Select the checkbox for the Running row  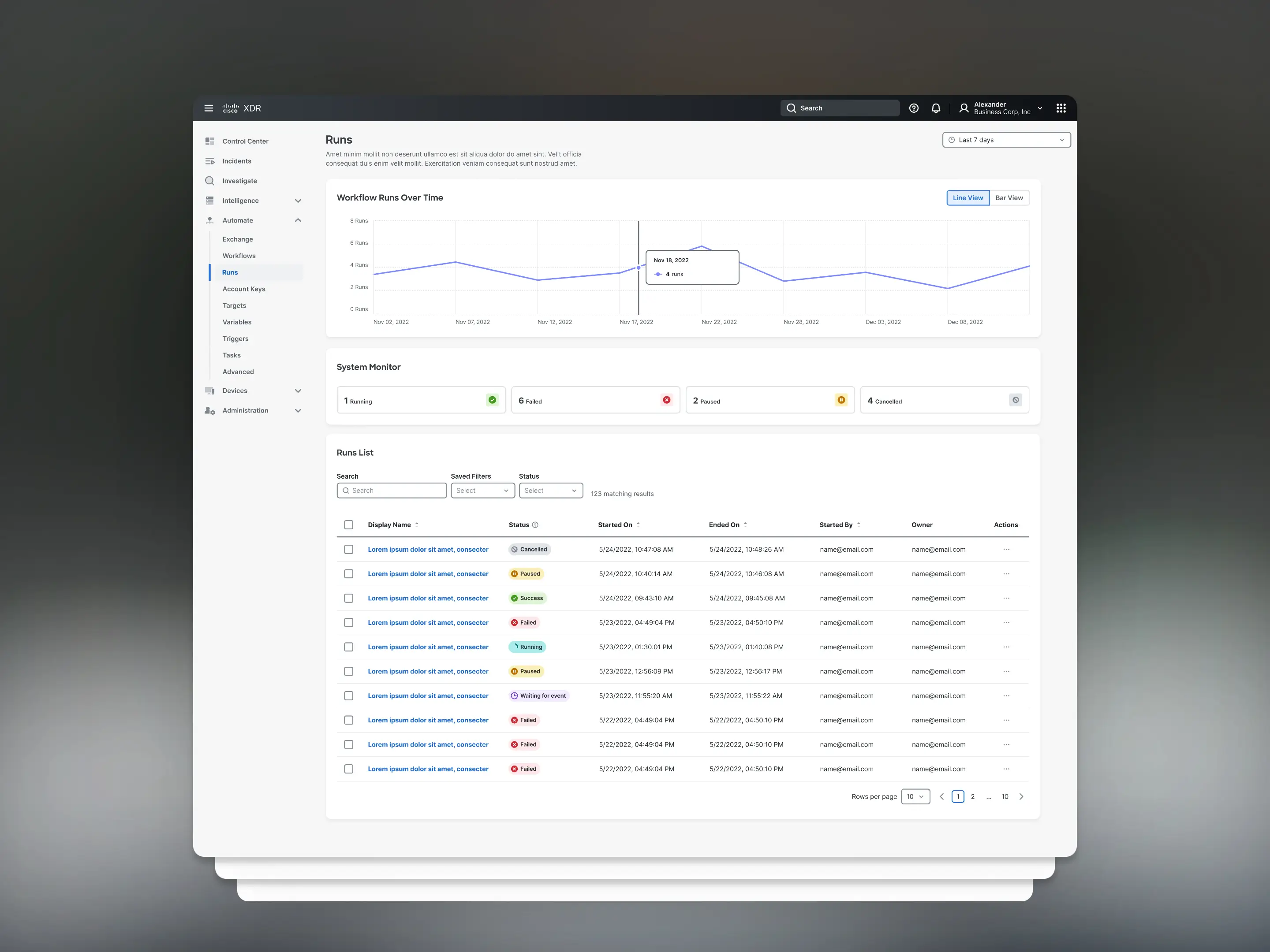point(348,647)
